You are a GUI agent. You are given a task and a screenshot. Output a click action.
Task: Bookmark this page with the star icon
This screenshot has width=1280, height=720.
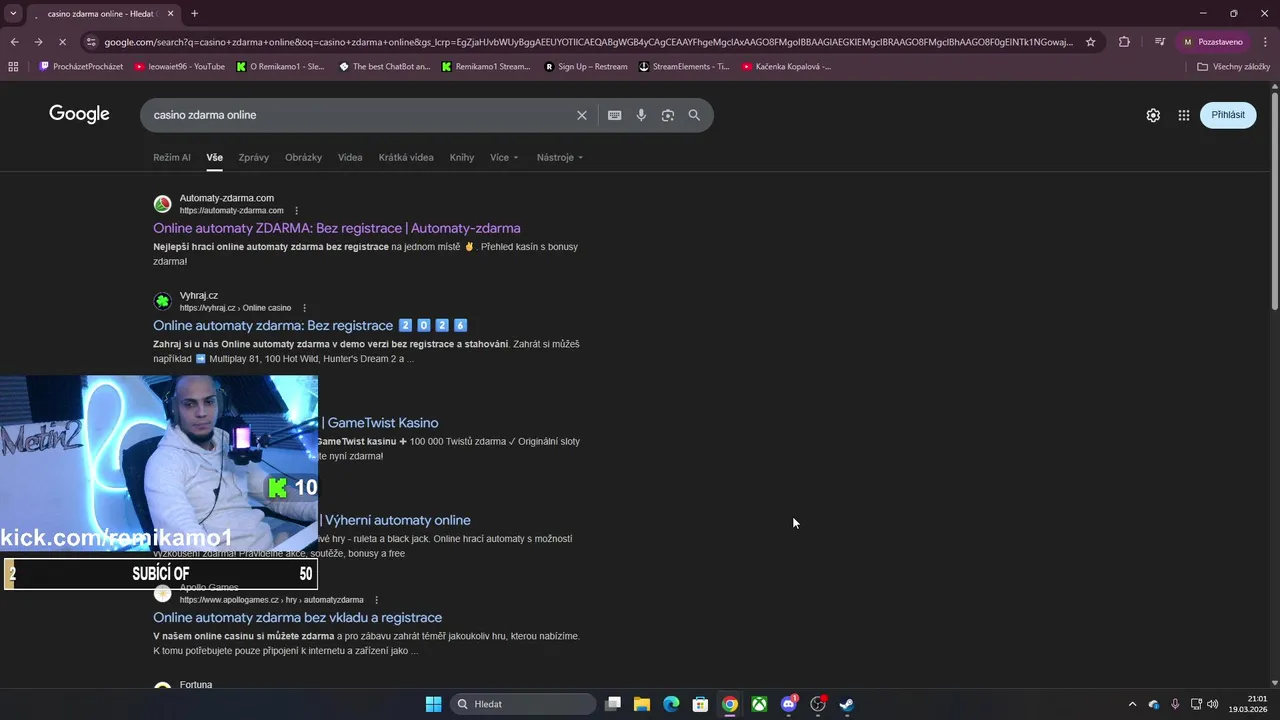[x=1091, y=42]
